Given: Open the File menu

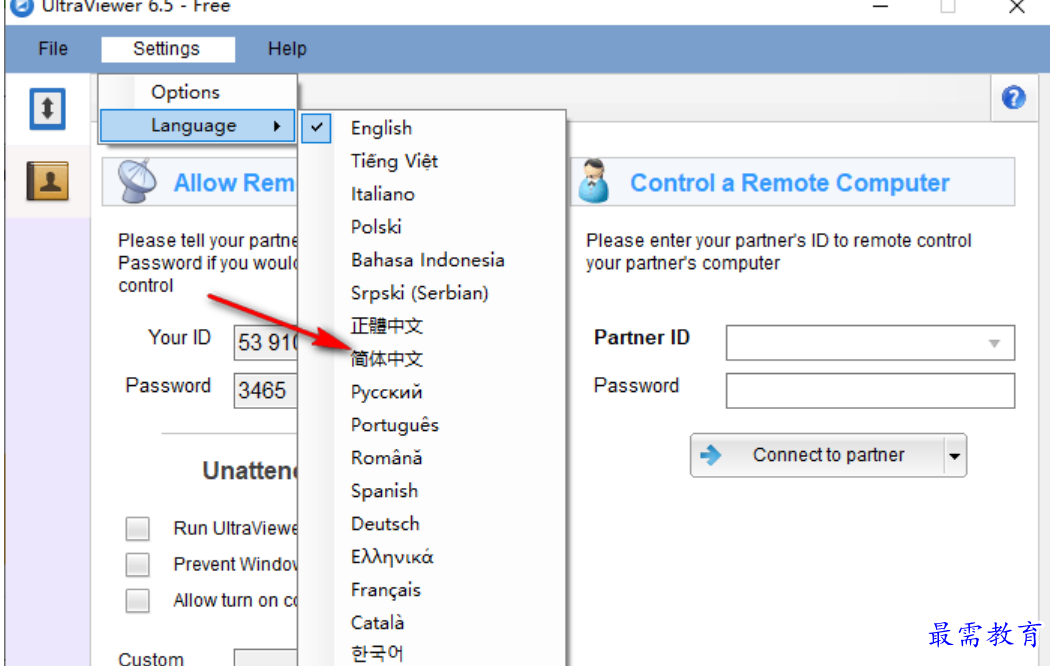Looking at the screenshot, I should pyautogui.click(x=53, y=49).
